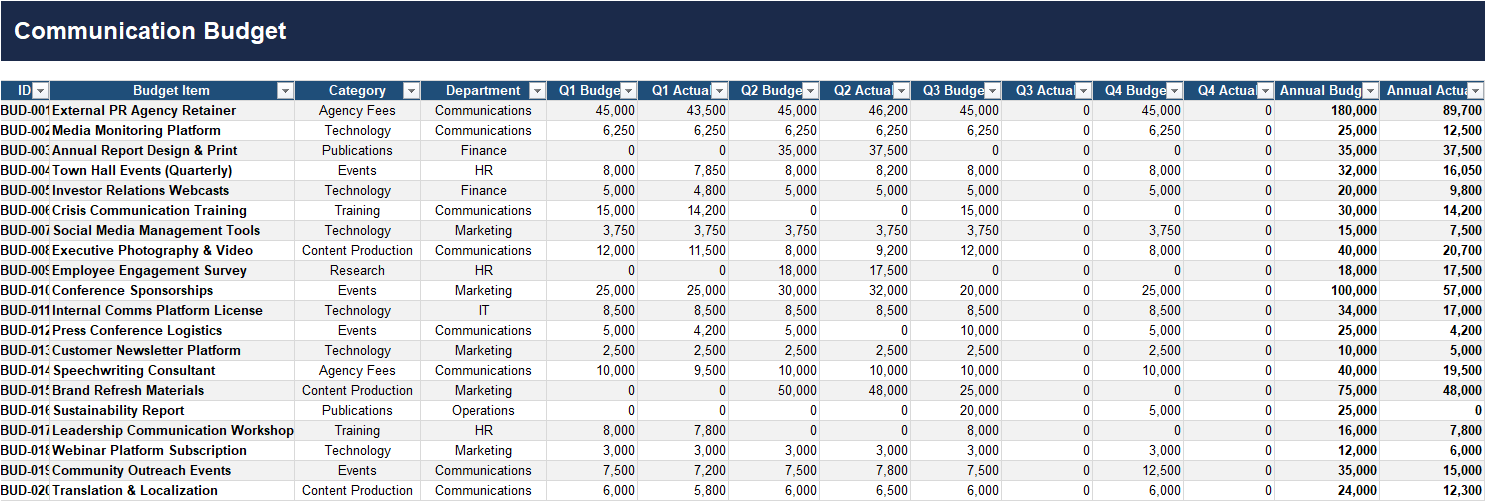Viewport: 1485px width, 501px height.
Task: Select cell Leadership Communication Workshop
Action: click(172, 431)
